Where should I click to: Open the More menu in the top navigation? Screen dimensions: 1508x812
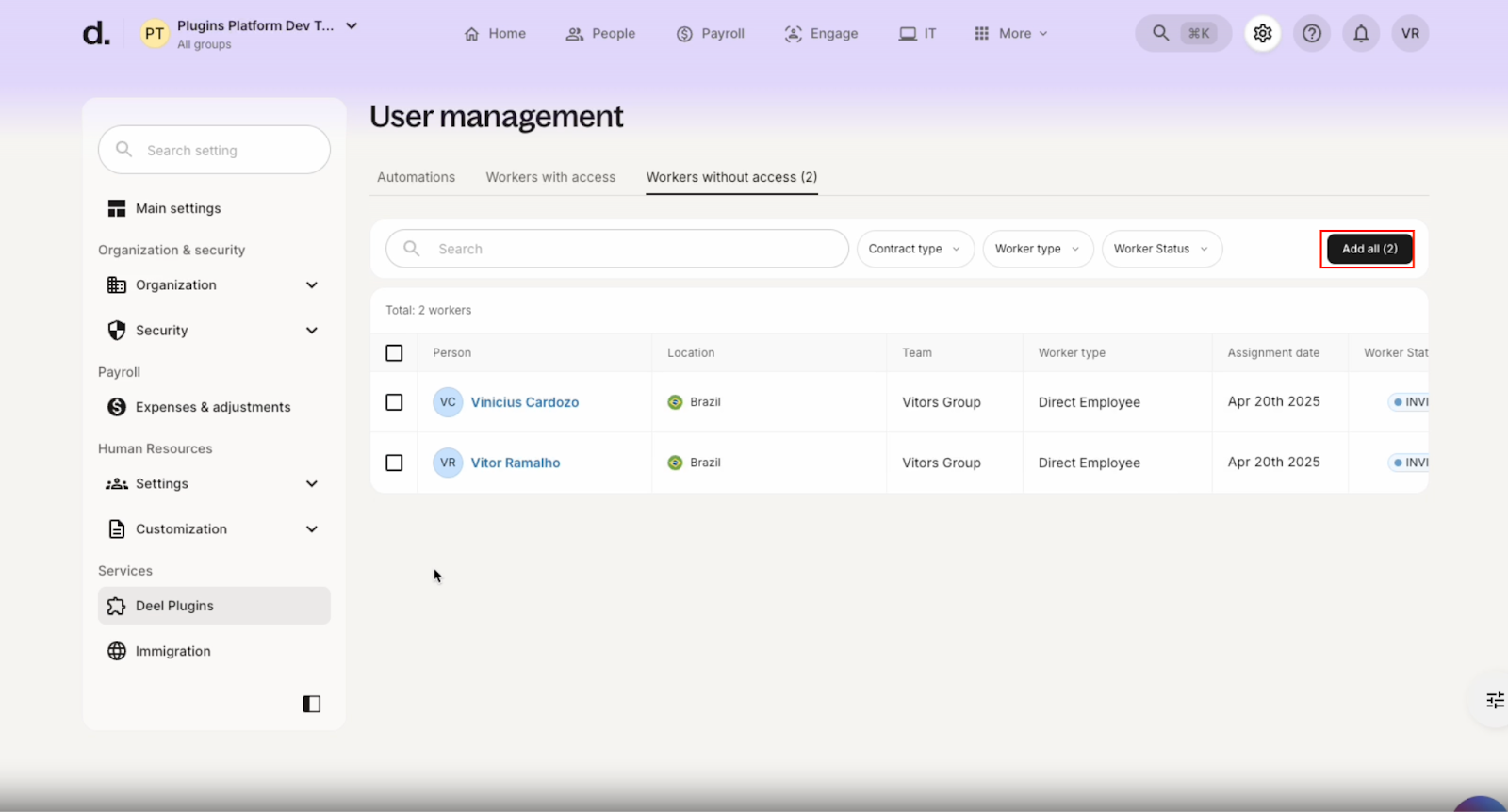[1009, 34]
